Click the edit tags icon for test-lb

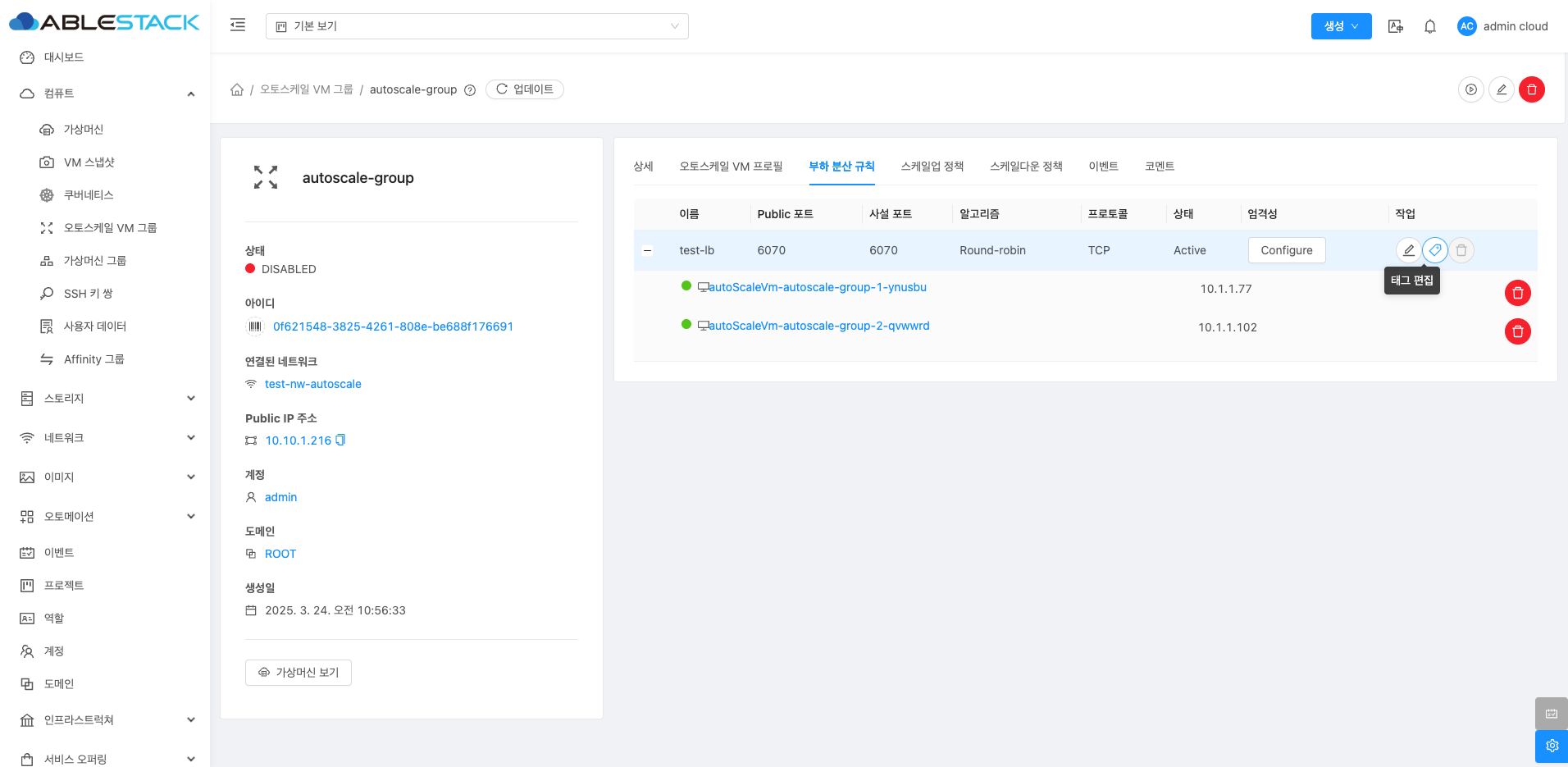tap(1434, 250)
